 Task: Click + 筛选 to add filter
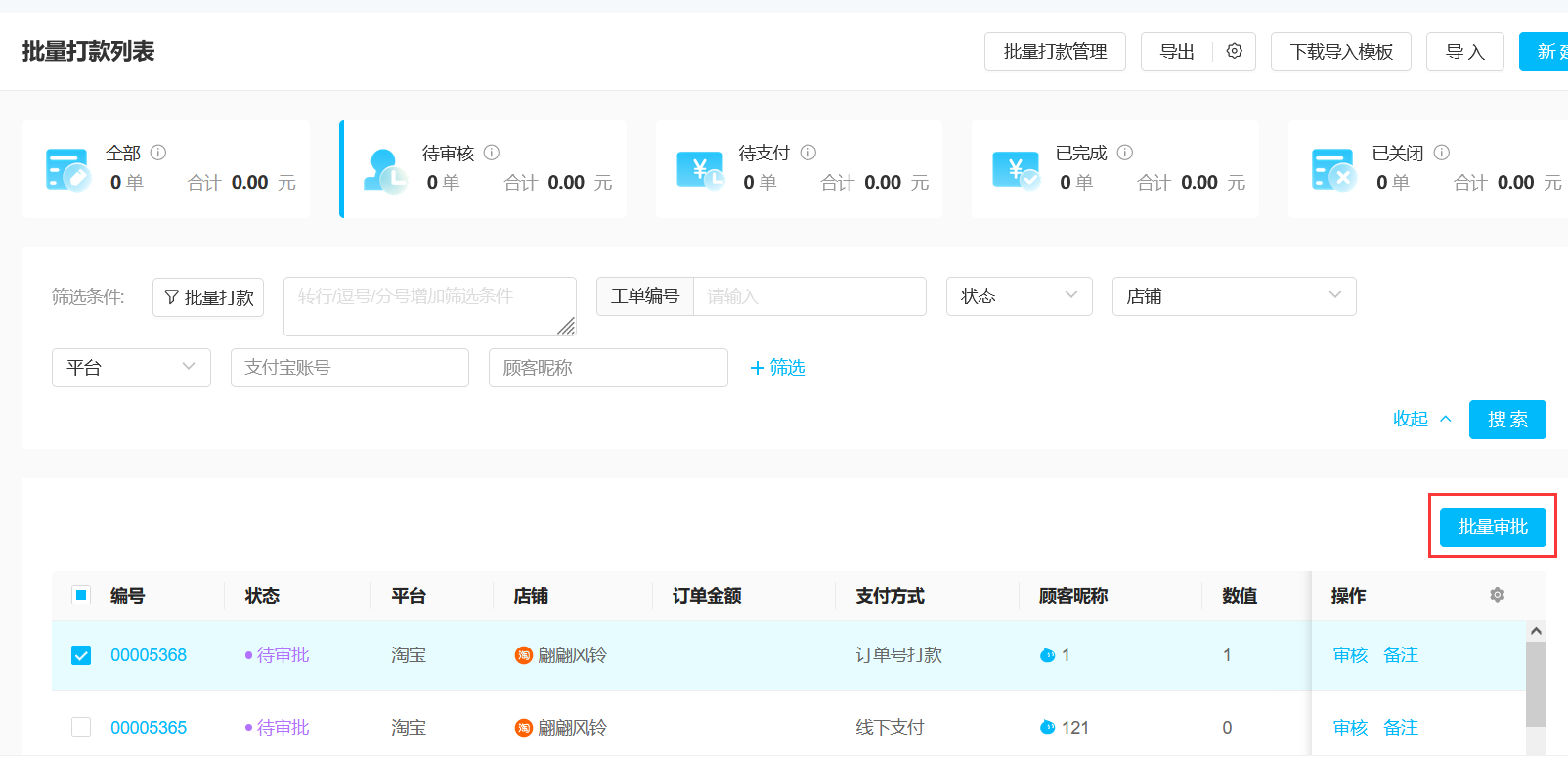[777, 368]
